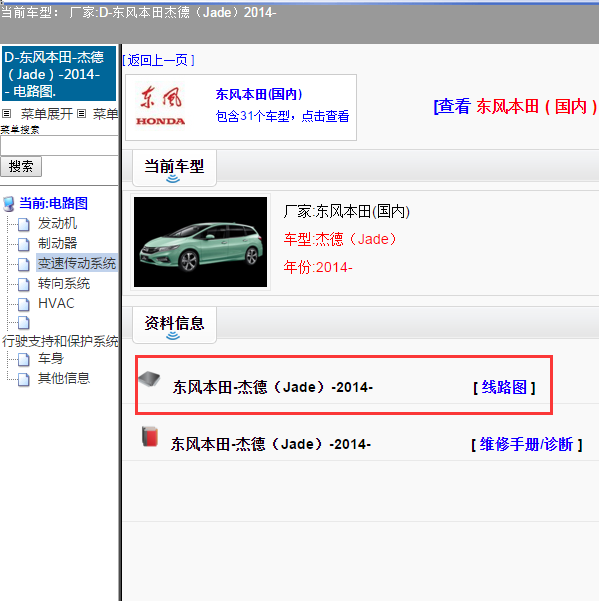This screenshot has height=601, width=599.
Task: Click 包含31个车型,点击查看 link
Action: 282,116
